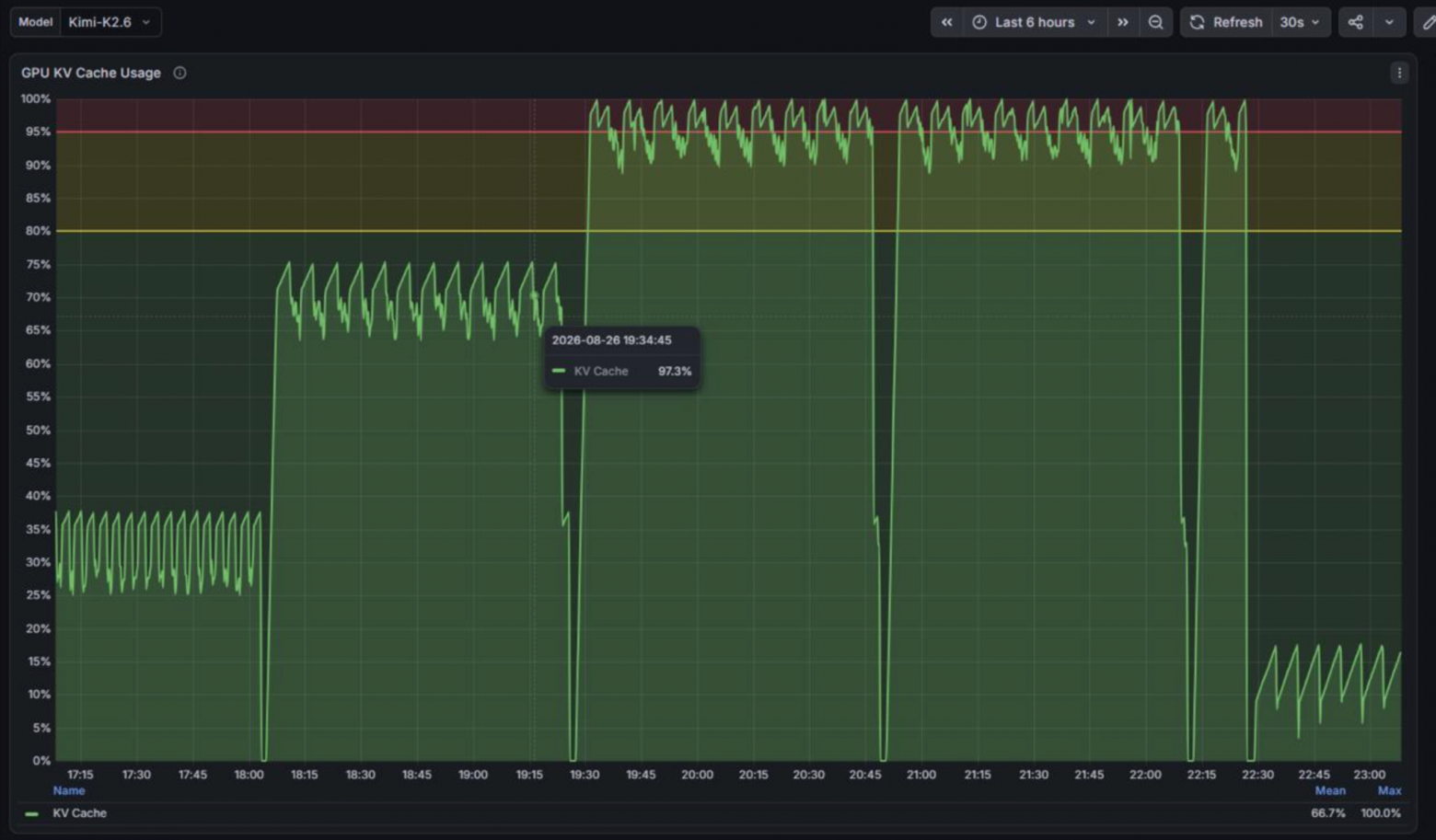
Task: Click tooltip timestamp 2026-08-26 19:34:45
Action: 611,339
